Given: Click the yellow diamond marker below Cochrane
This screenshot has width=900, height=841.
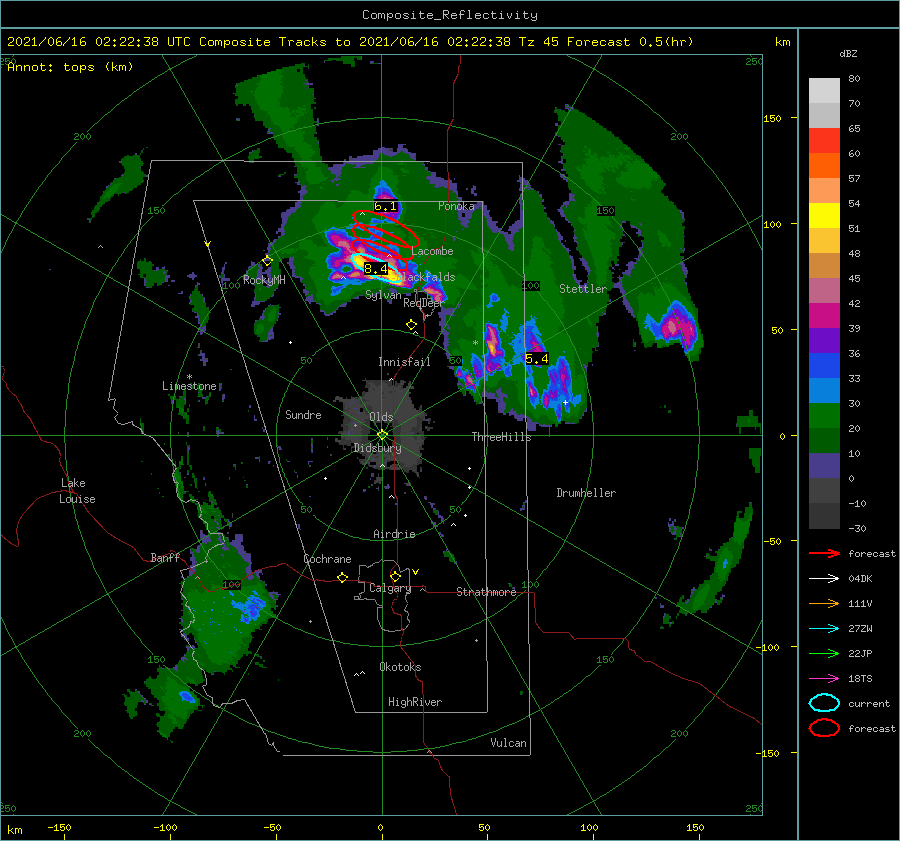Looking at the screenshot, I should [x=343, y=577].
